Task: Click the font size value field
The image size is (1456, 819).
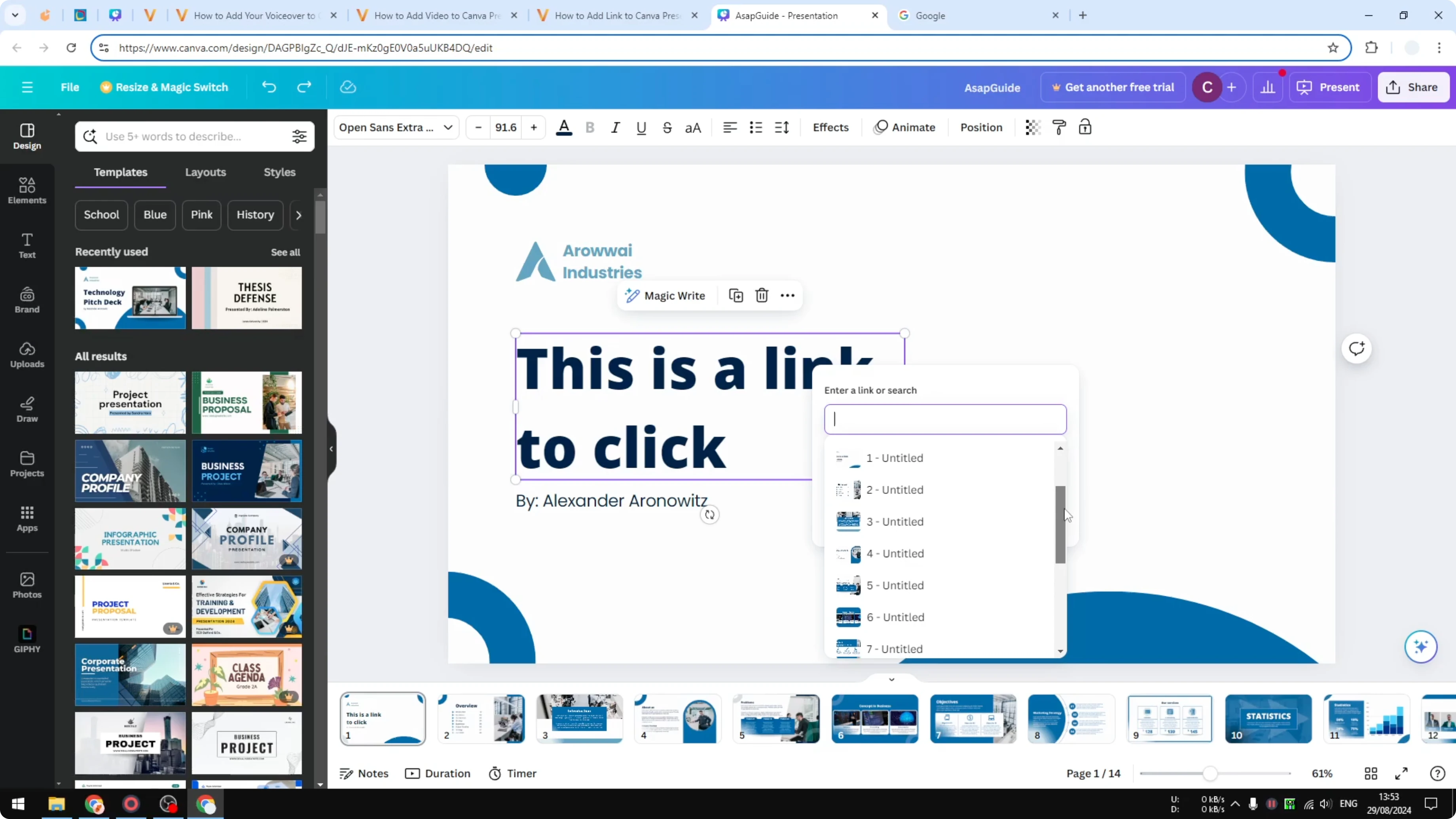Action: (506, 128)
